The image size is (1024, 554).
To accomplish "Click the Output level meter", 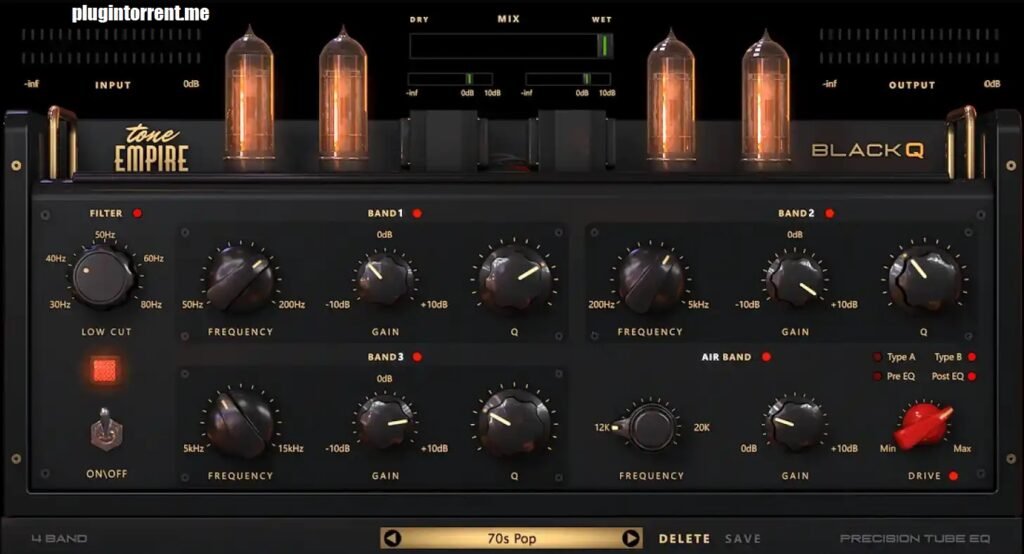I will [910, 46].
